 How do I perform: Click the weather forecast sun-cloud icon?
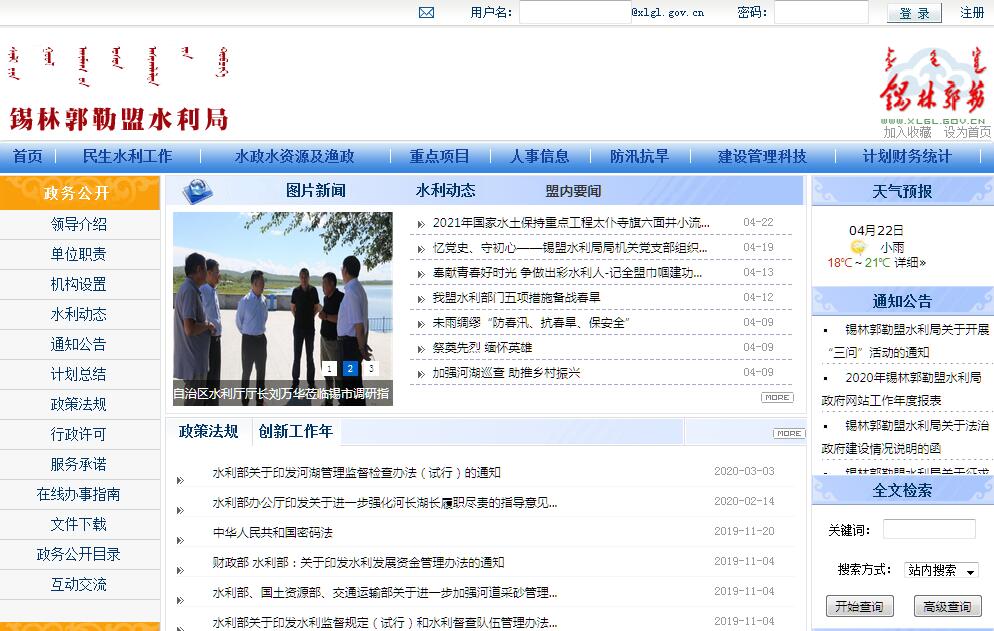[858, 247]
